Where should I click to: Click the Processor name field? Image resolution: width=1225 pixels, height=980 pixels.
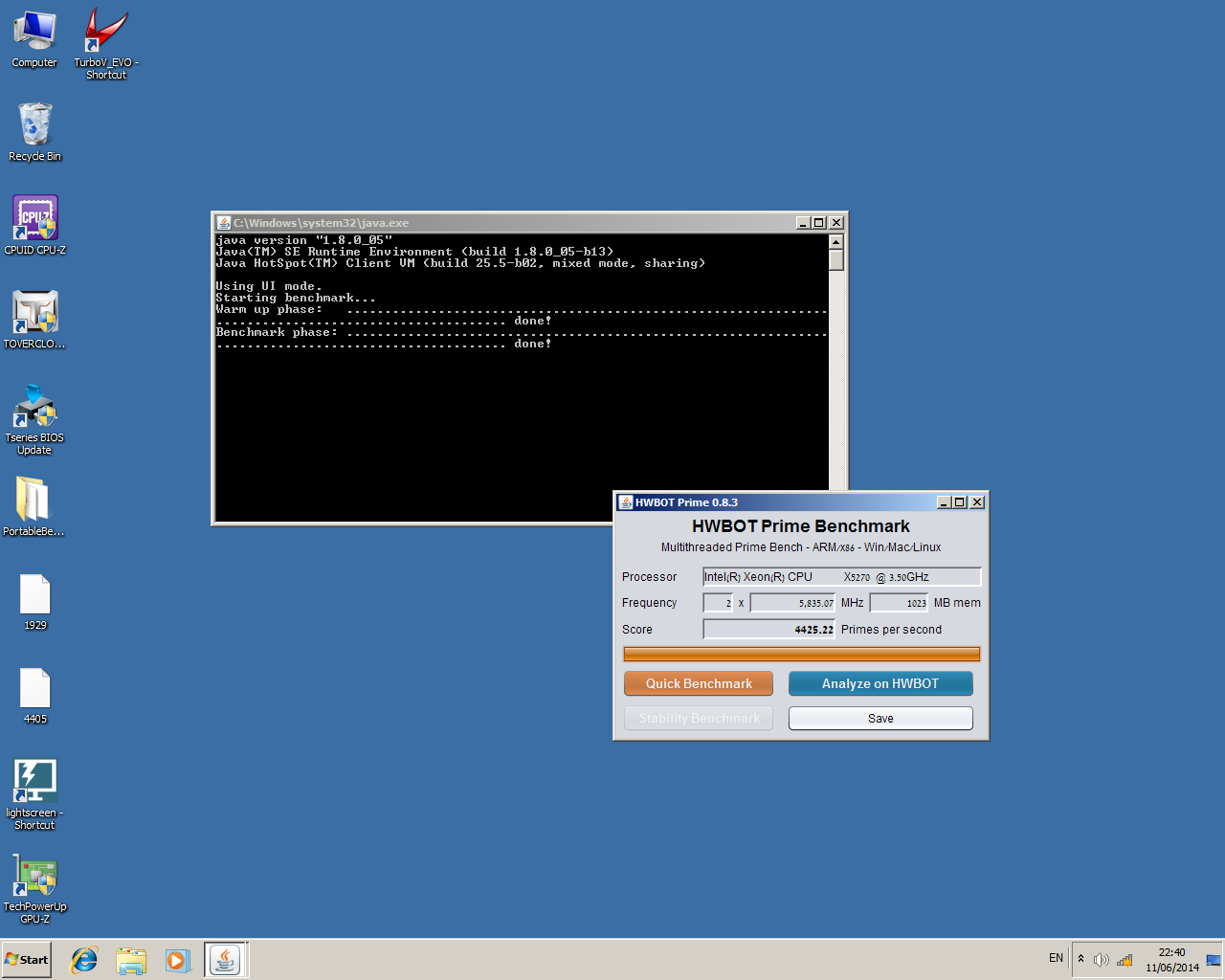(x=842, y=576)
